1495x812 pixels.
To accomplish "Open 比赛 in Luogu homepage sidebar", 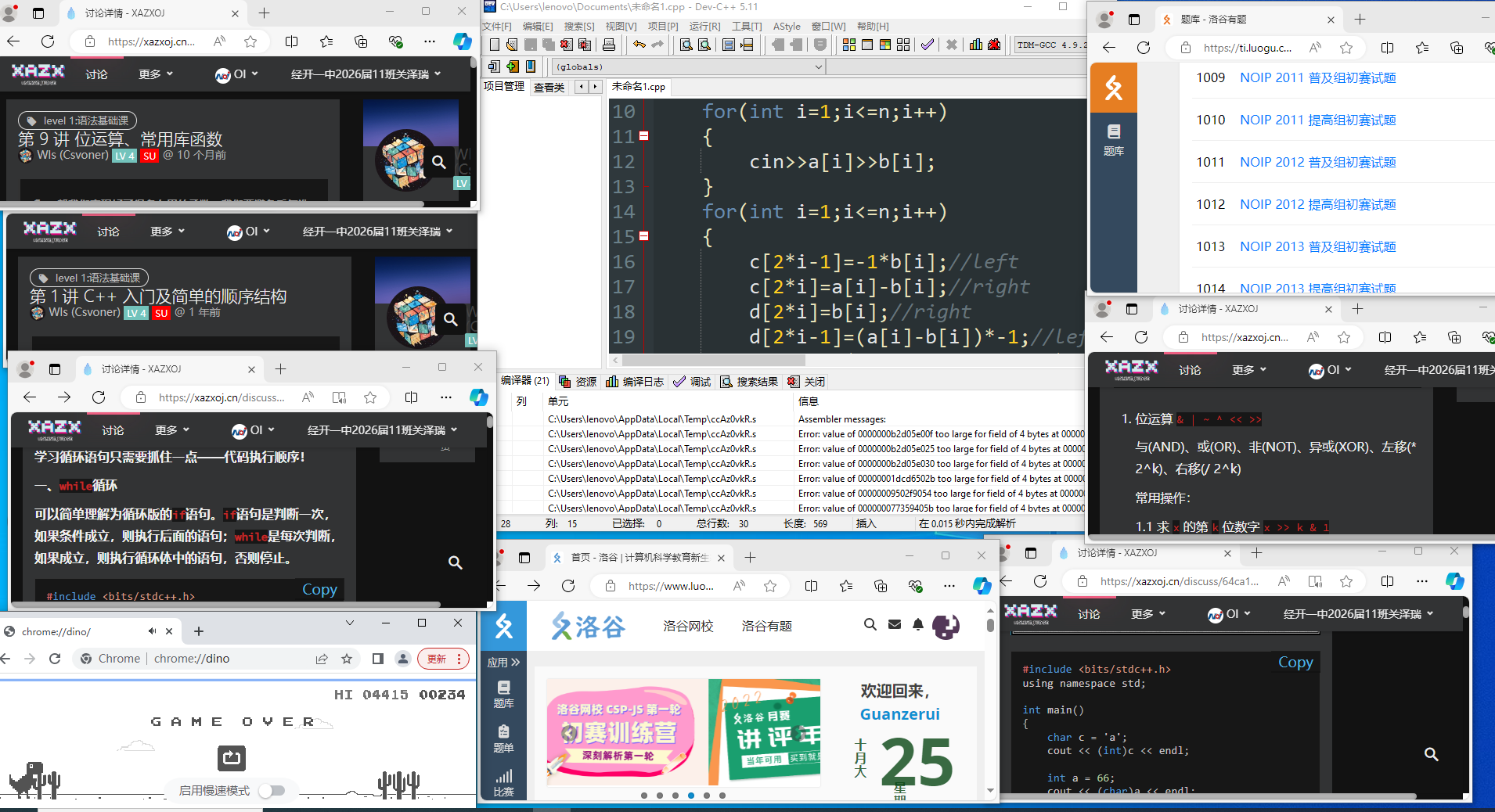I will 503,783.
